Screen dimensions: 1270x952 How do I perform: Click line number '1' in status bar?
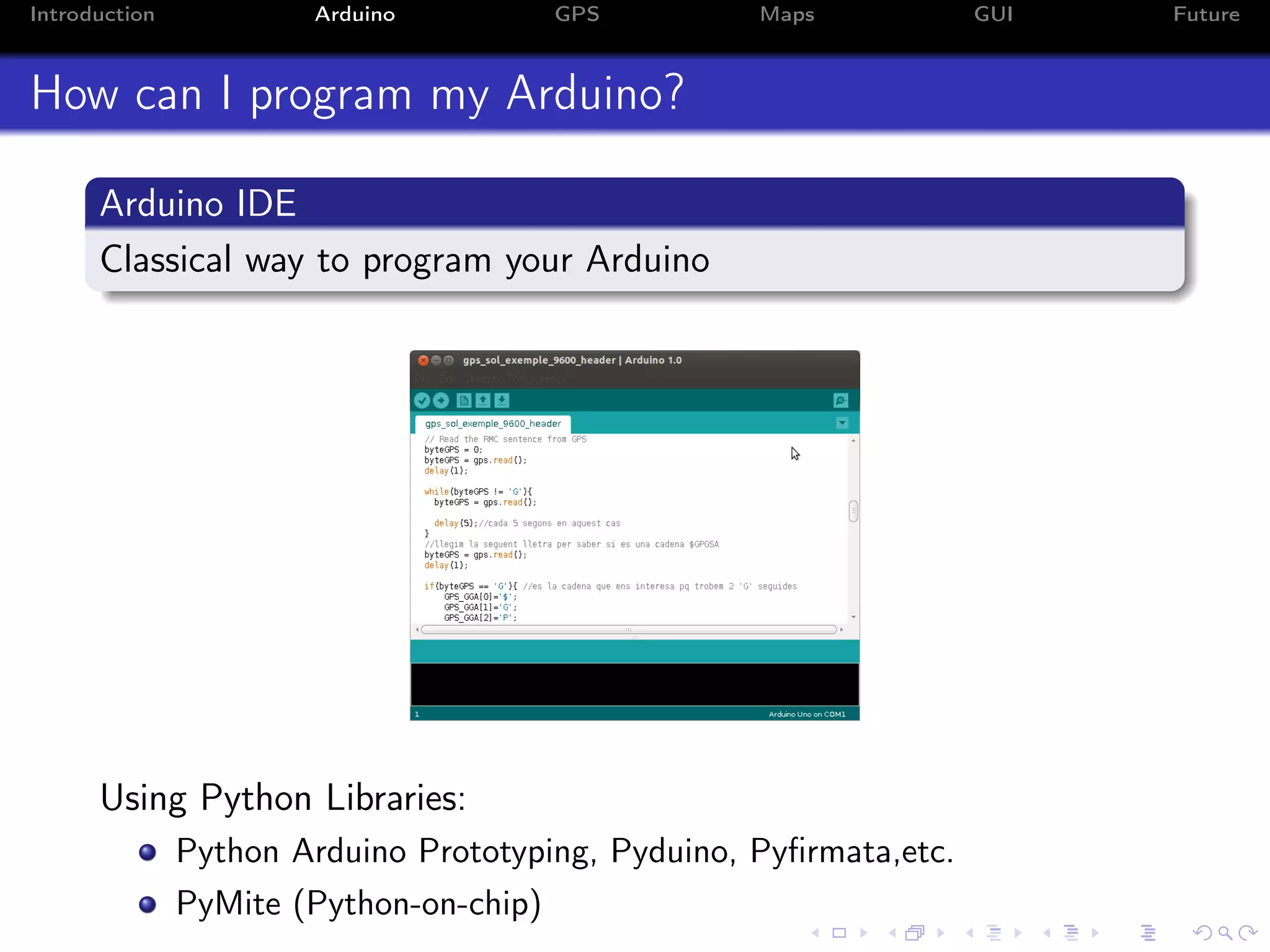[417, 715]
